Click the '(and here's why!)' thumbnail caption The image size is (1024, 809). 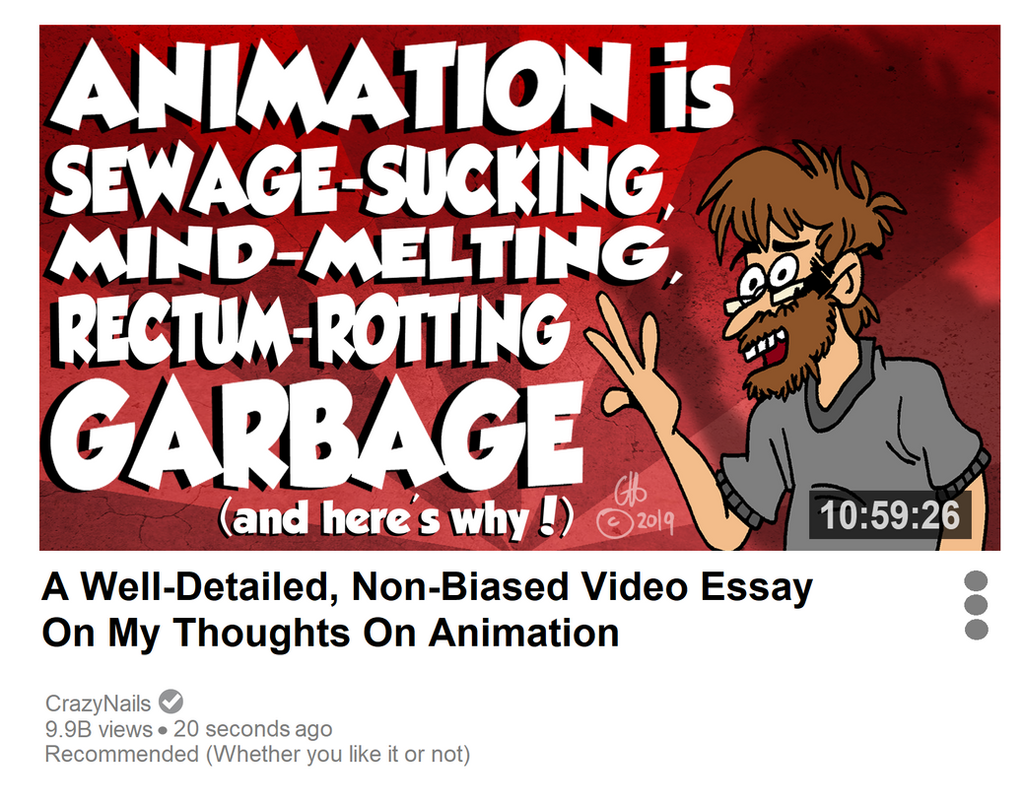click(x=397, y=519)
